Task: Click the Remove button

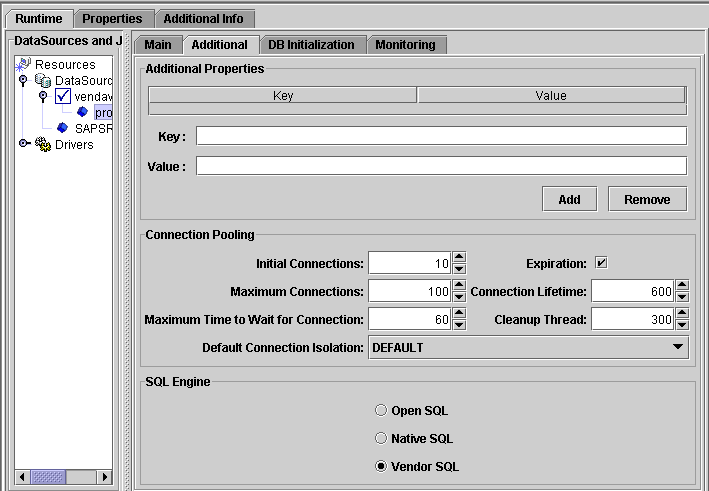Action: click(647, 199)
